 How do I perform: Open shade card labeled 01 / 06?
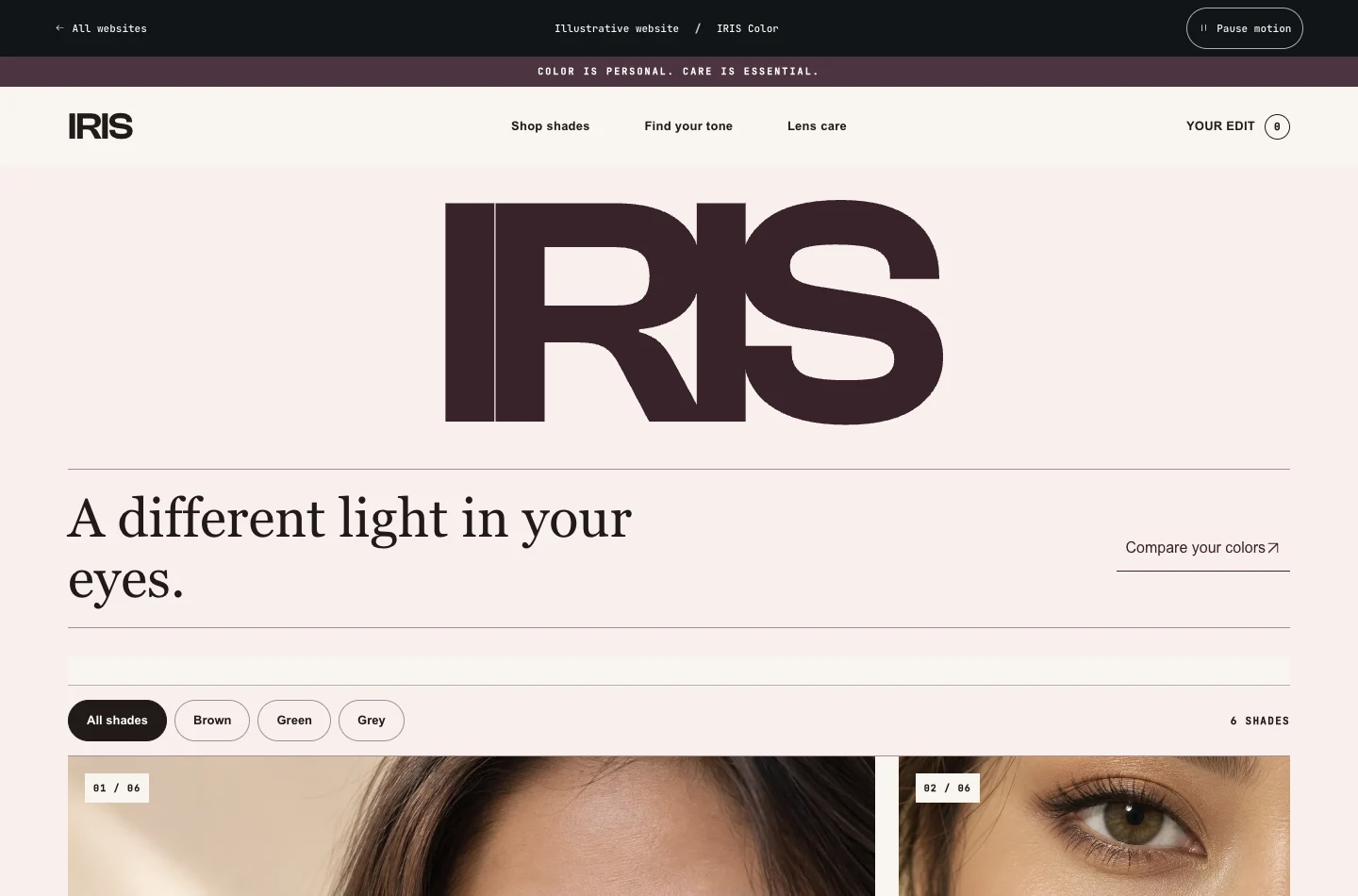[472, 826]
